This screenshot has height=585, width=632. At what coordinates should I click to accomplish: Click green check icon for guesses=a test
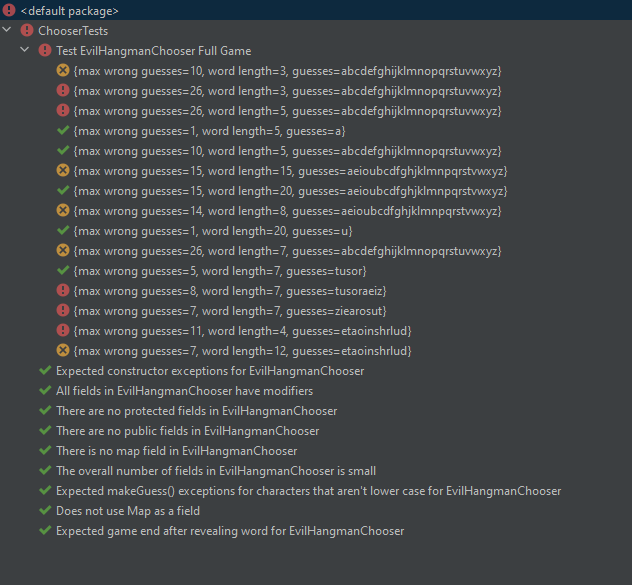click(x=63, y=130)
